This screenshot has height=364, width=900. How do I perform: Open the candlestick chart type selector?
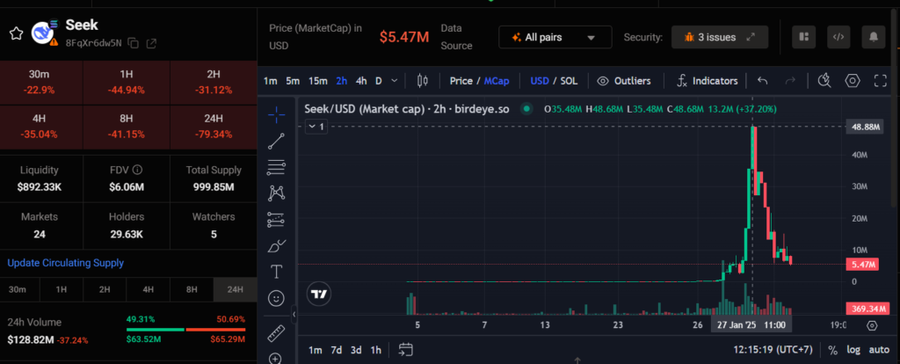(422, 81)
